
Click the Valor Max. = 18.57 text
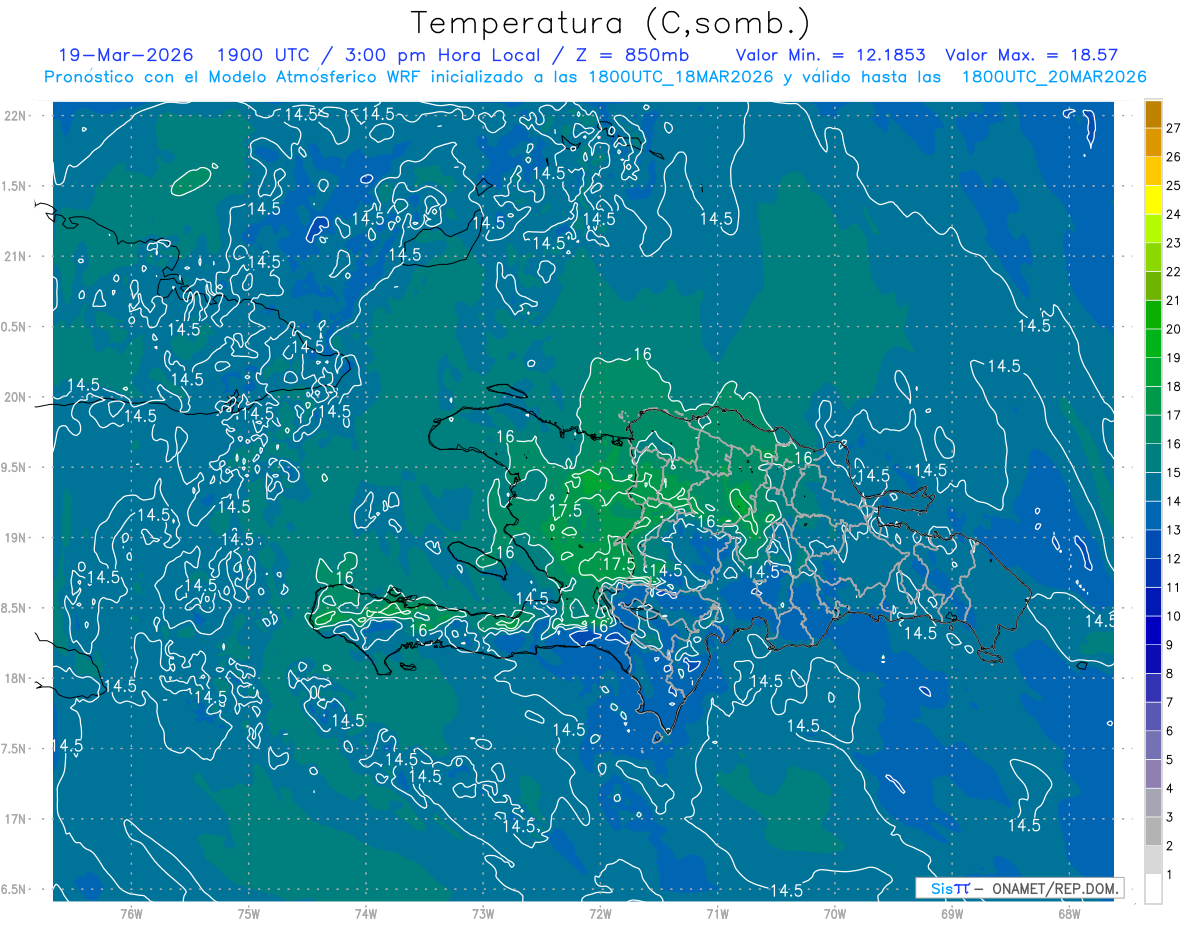click(x=1031, y=55)
